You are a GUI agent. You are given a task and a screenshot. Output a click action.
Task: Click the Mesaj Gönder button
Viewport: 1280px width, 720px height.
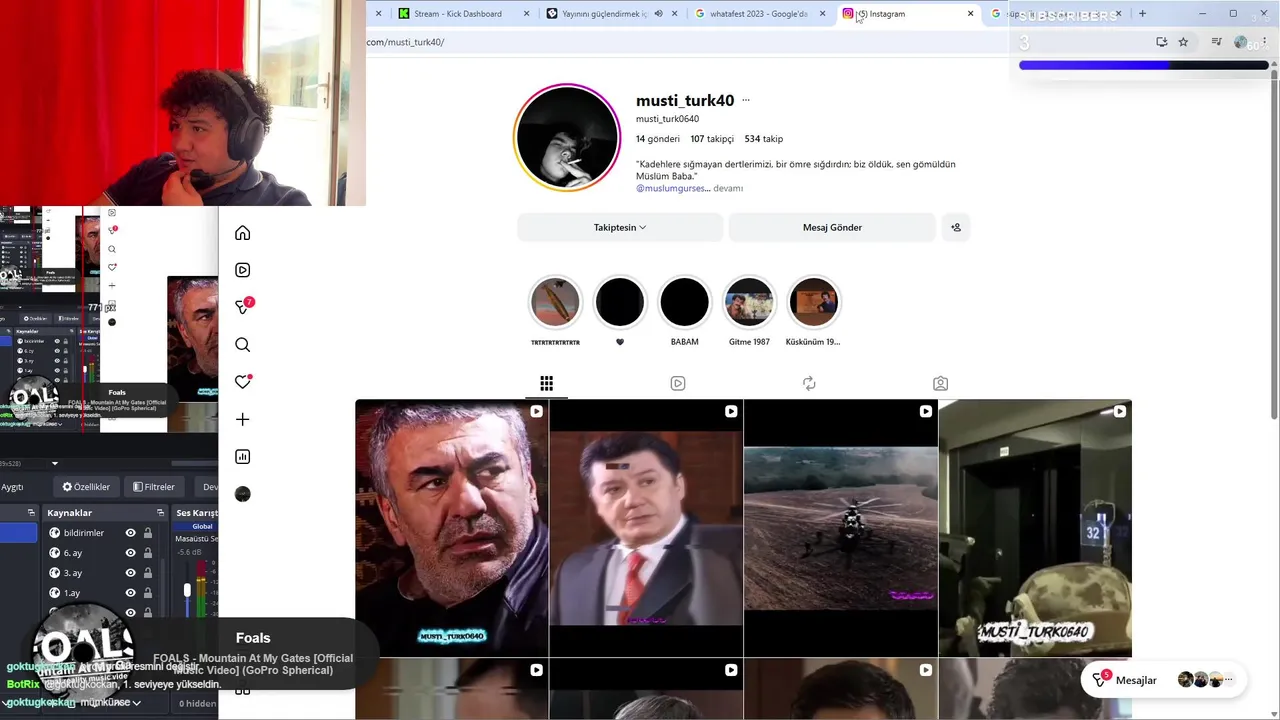(832, 227)
